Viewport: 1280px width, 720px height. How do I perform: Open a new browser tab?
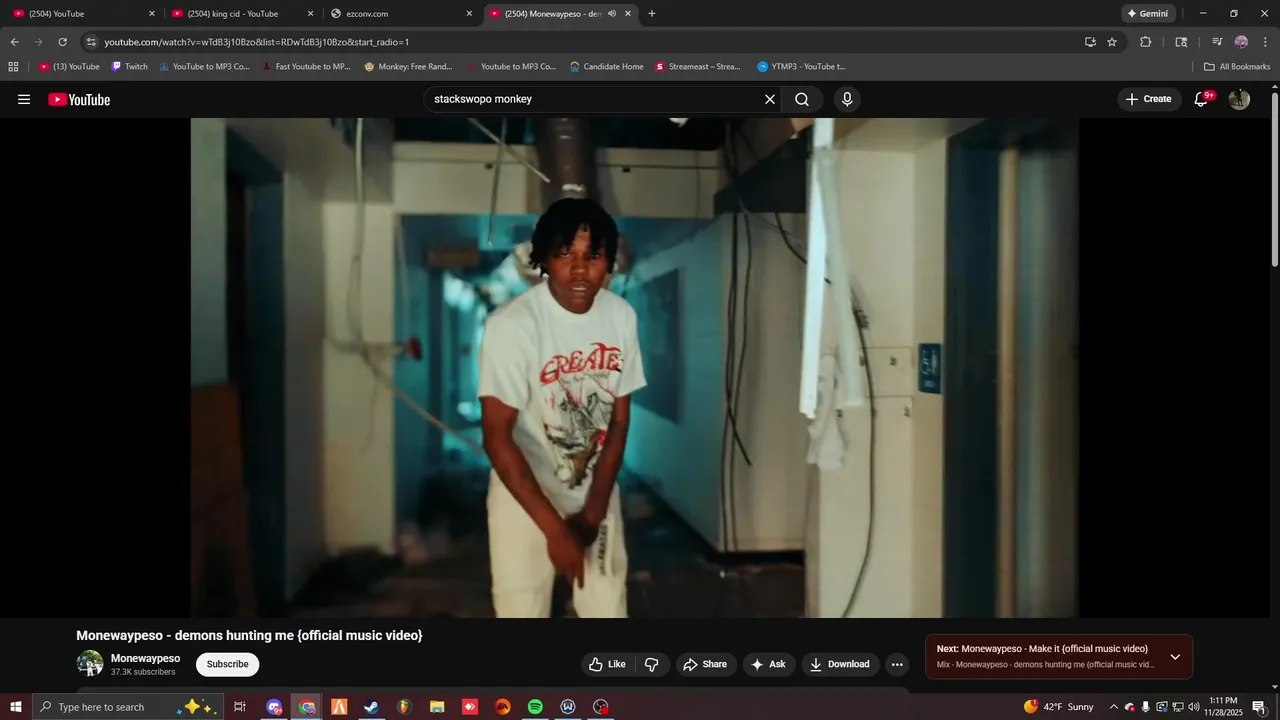pos(652,14)
